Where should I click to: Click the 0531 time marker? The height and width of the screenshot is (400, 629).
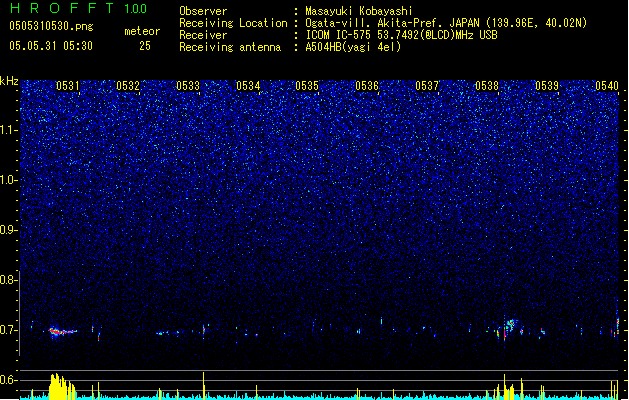coord(67,86)
